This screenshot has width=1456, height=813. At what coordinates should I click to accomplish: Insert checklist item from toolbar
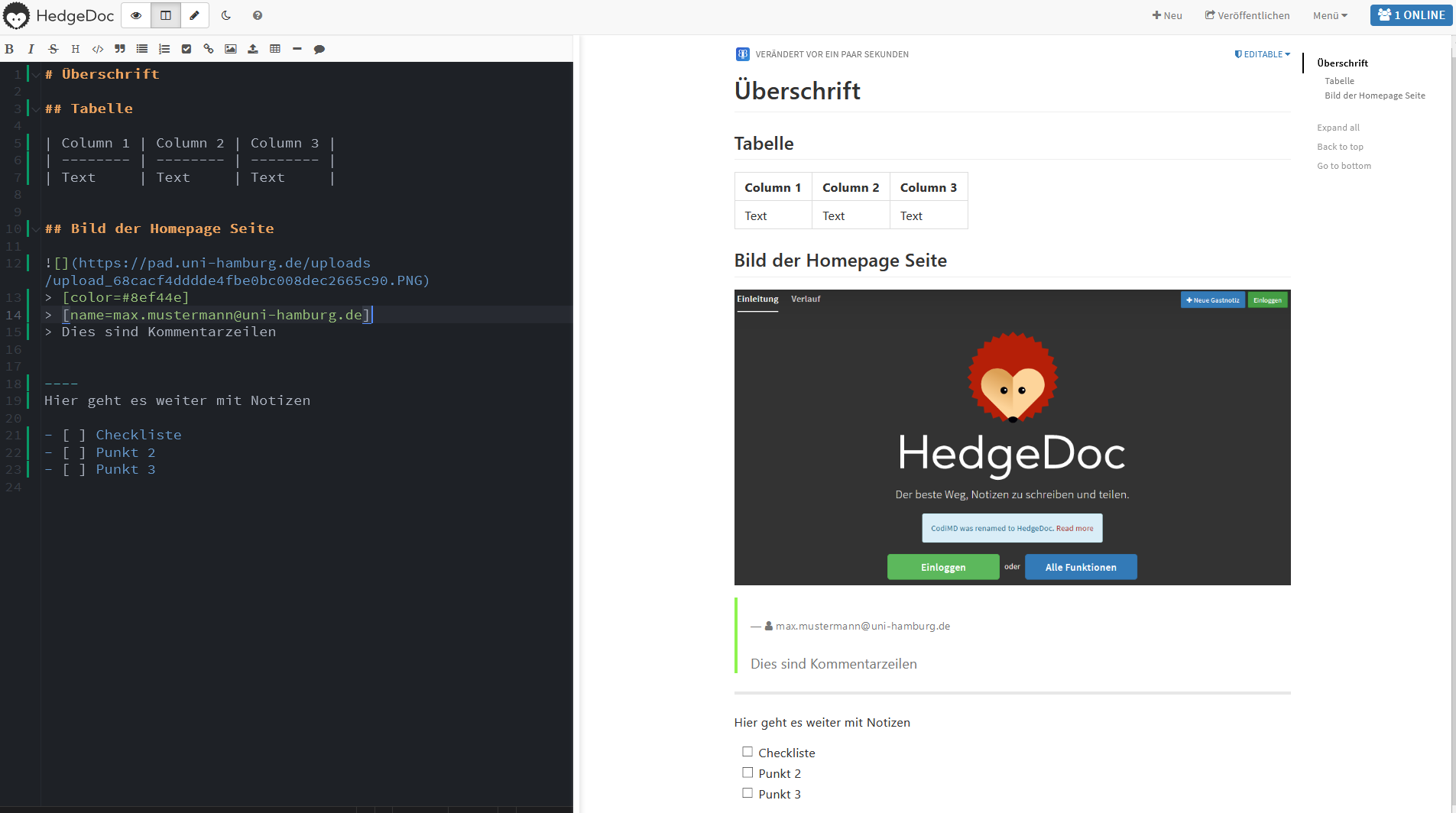click(186, 49)
